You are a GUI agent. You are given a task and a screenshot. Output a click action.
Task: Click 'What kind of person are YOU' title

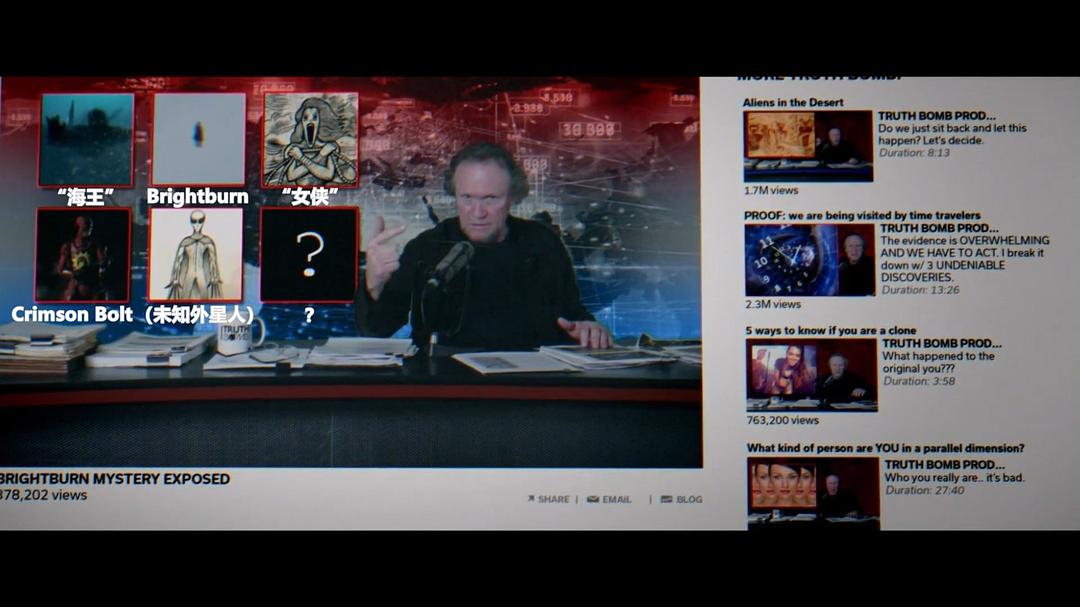tap(885, 448)
